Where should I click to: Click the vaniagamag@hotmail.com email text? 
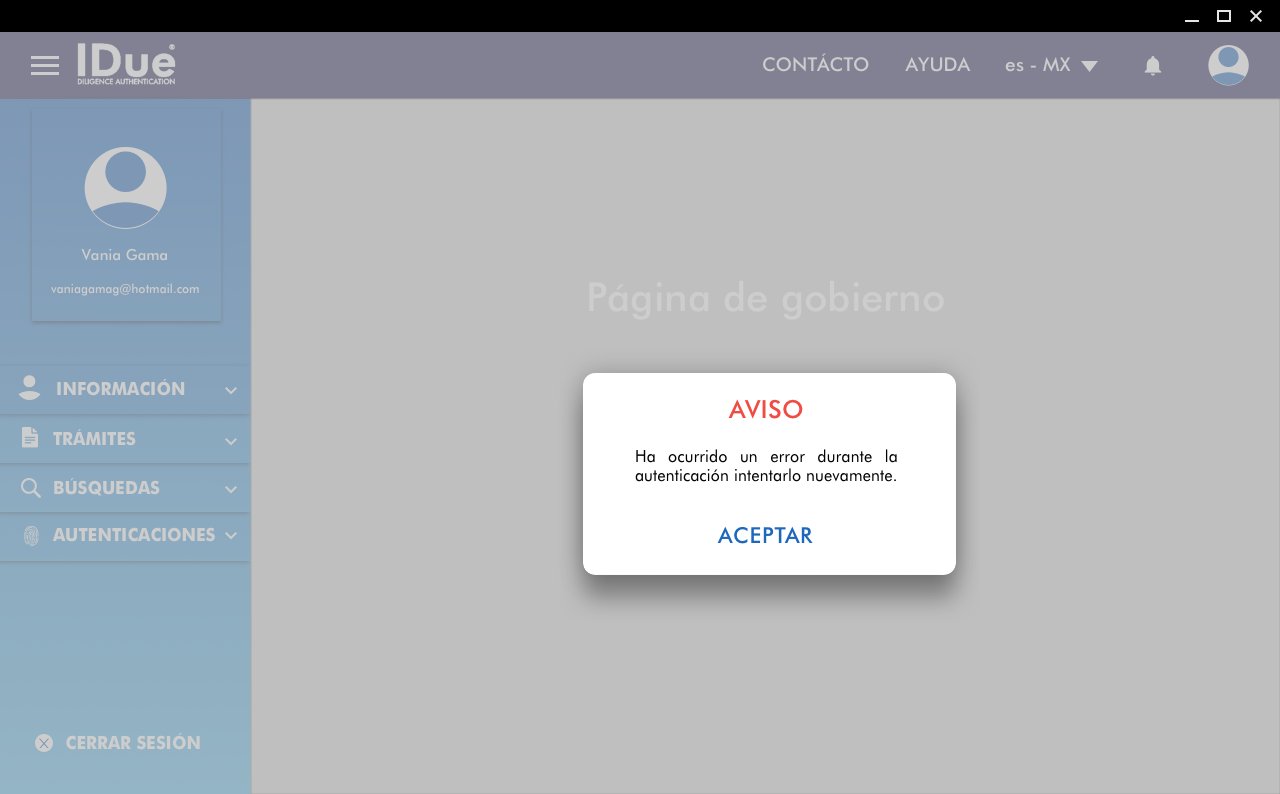[125, 289]
